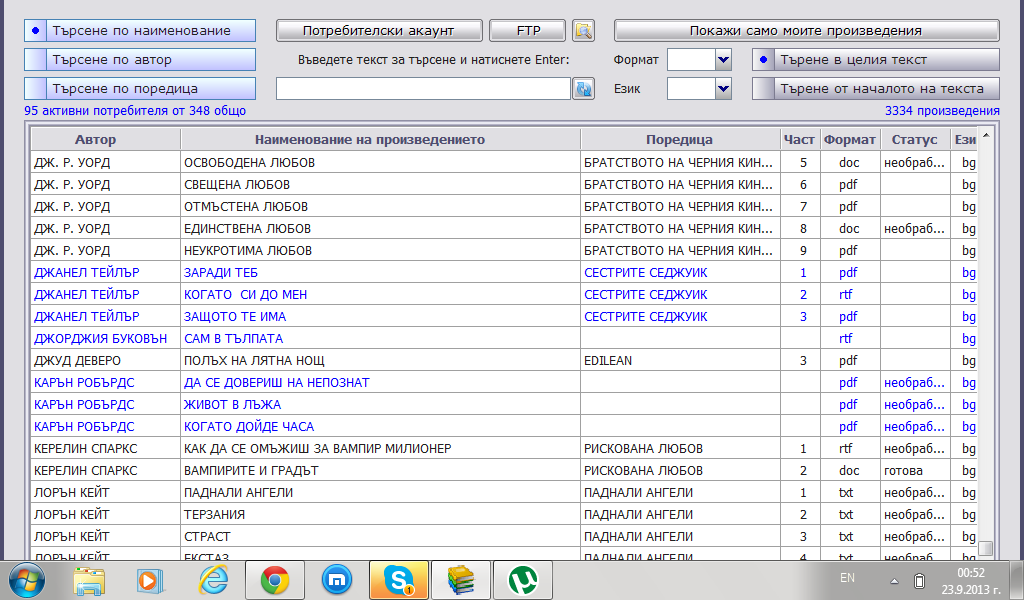Select row ОСВОБОДЕНА ЛЮБОВ
The height and width of the screenshot is (600, 1024).
tap(504, 163)
